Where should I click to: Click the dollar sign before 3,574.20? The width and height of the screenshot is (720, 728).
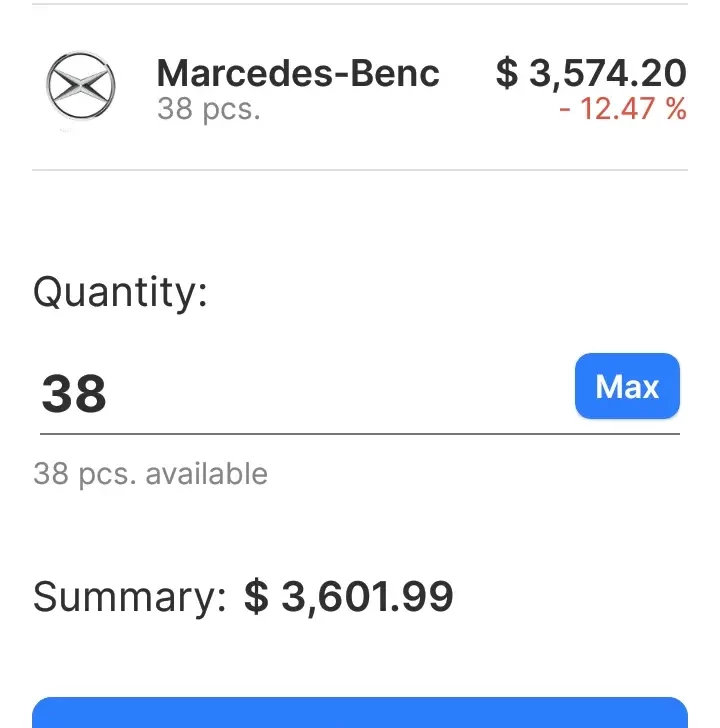pos(507,73)
